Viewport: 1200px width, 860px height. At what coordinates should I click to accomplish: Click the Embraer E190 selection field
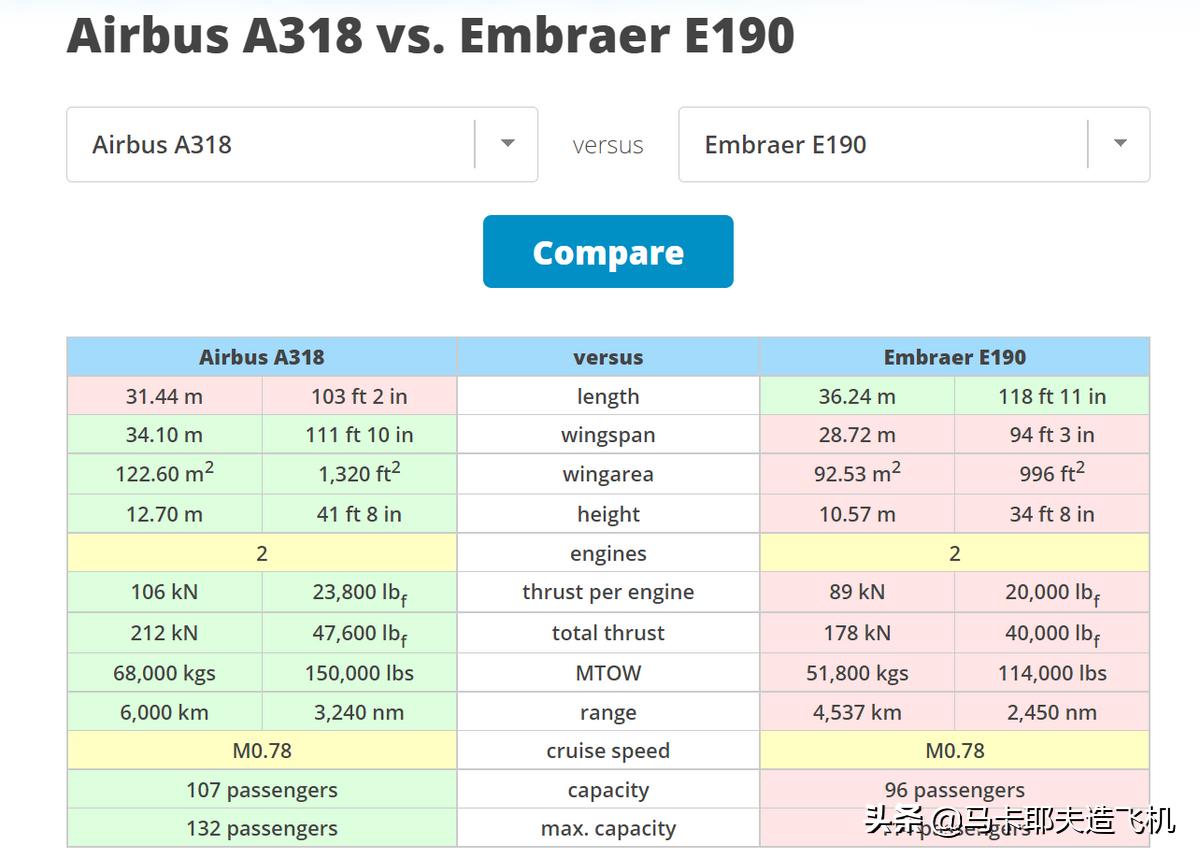click(x=882, y=145)
